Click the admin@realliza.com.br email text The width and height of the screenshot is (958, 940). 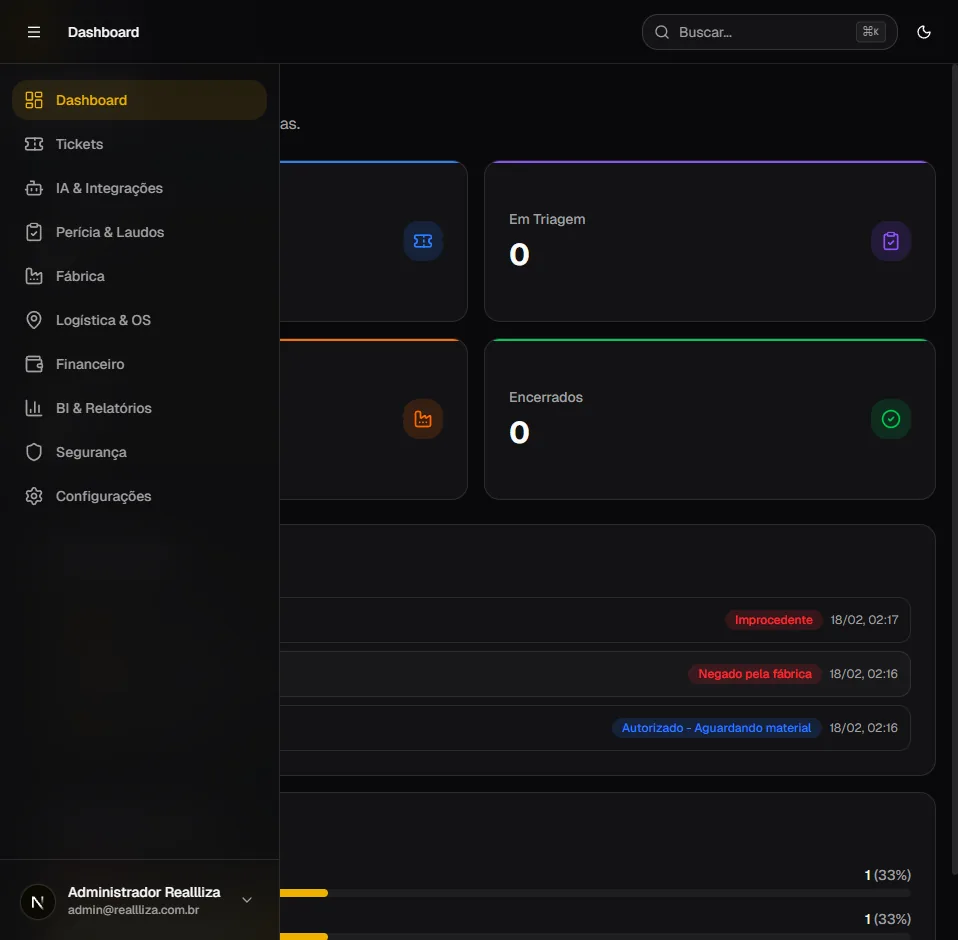point(133,910)
